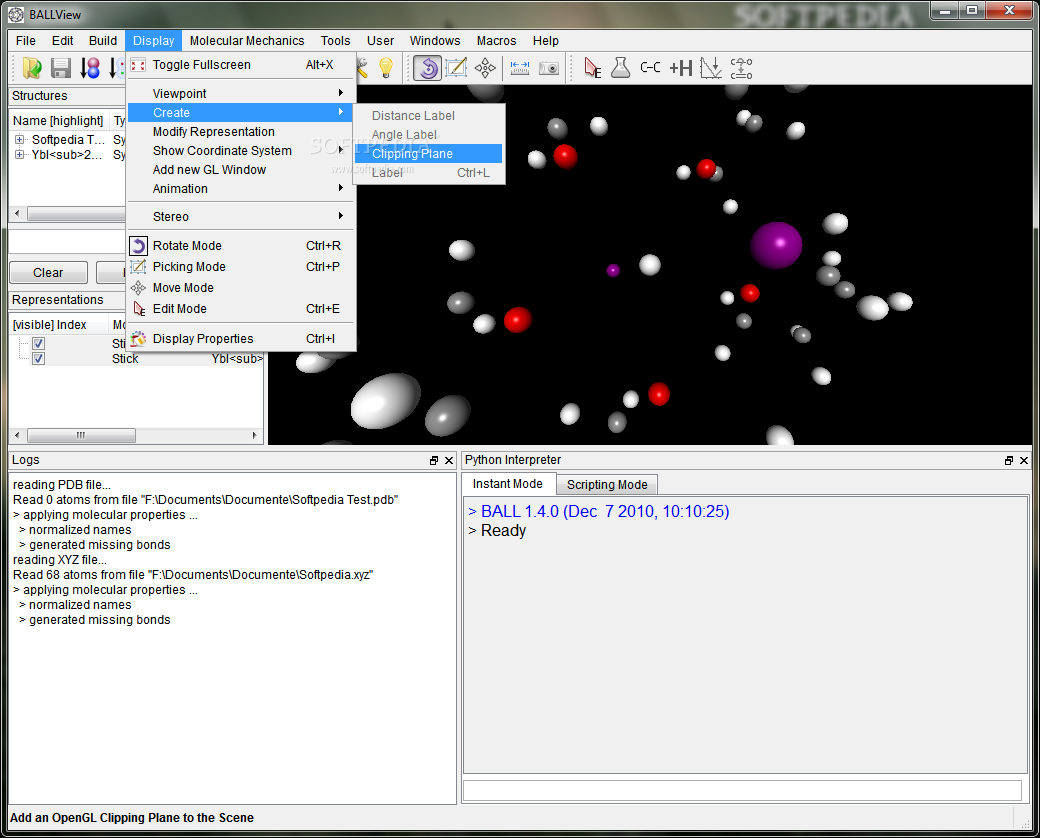Open the Help menu
1040x838 pixels.
[x=546, y=40]
